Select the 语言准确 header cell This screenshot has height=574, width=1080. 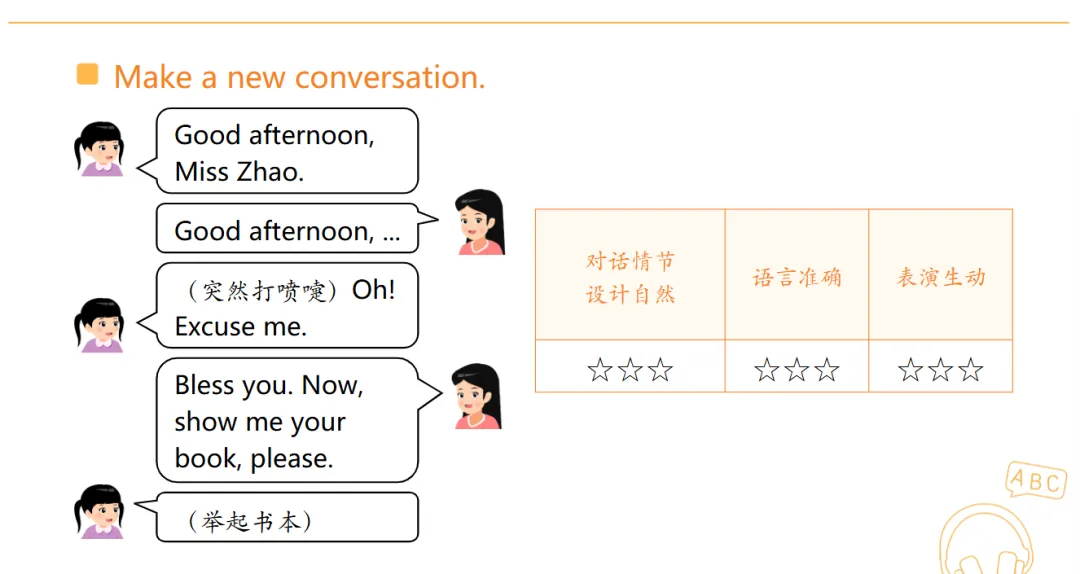click(x=797, y=274)
